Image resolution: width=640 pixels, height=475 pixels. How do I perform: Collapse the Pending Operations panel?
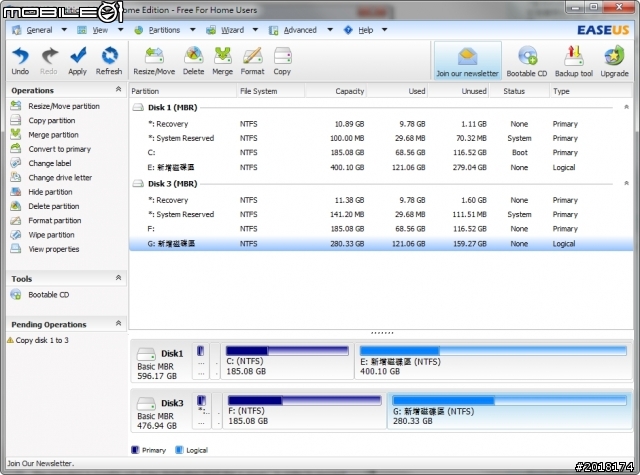118,324
